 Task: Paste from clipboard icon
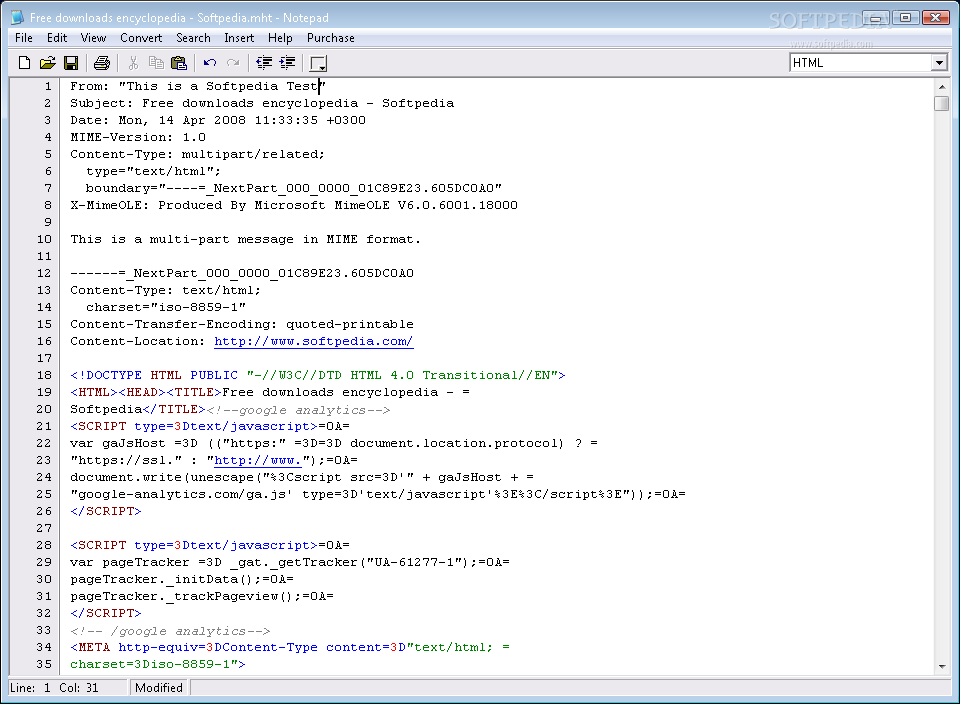179,62
